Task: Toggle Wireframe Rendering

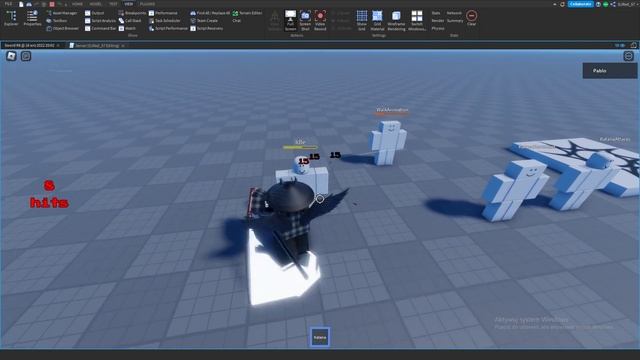Action: tap(396, 20)
